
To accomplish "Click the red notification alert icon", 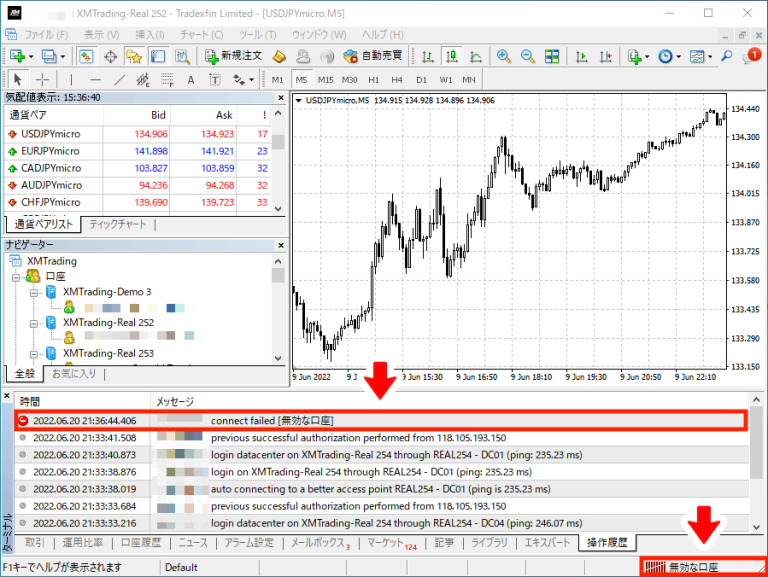I will coord(753,55).
